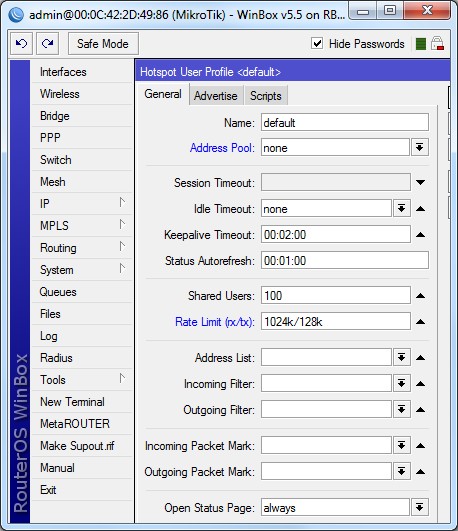Open the Outgoing Filter dropdown
Image resolution: width=458 pixels, height=531 pixels.
click(401, 409)
